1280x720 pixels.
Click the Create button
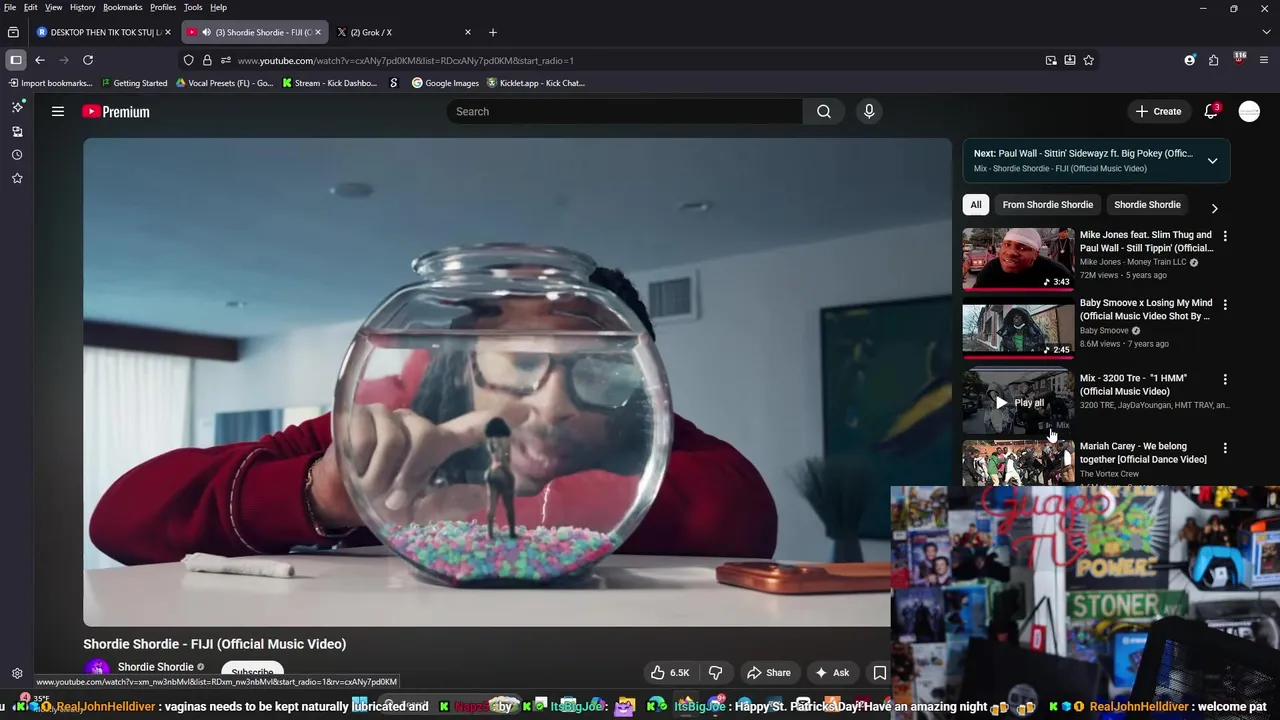click(x=1158, y=111)
